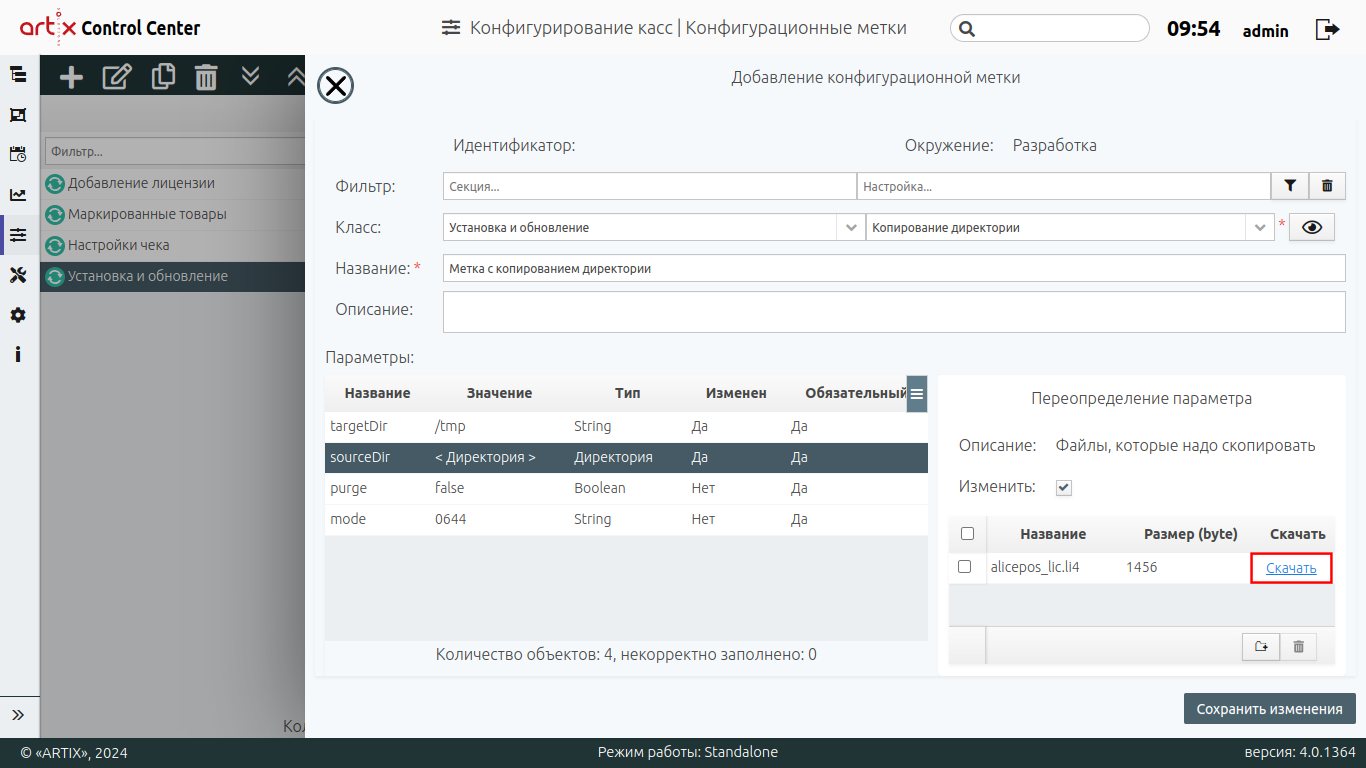Click the logout icon next to admin
The image size is (1366, 768).
coord(1327,29)
